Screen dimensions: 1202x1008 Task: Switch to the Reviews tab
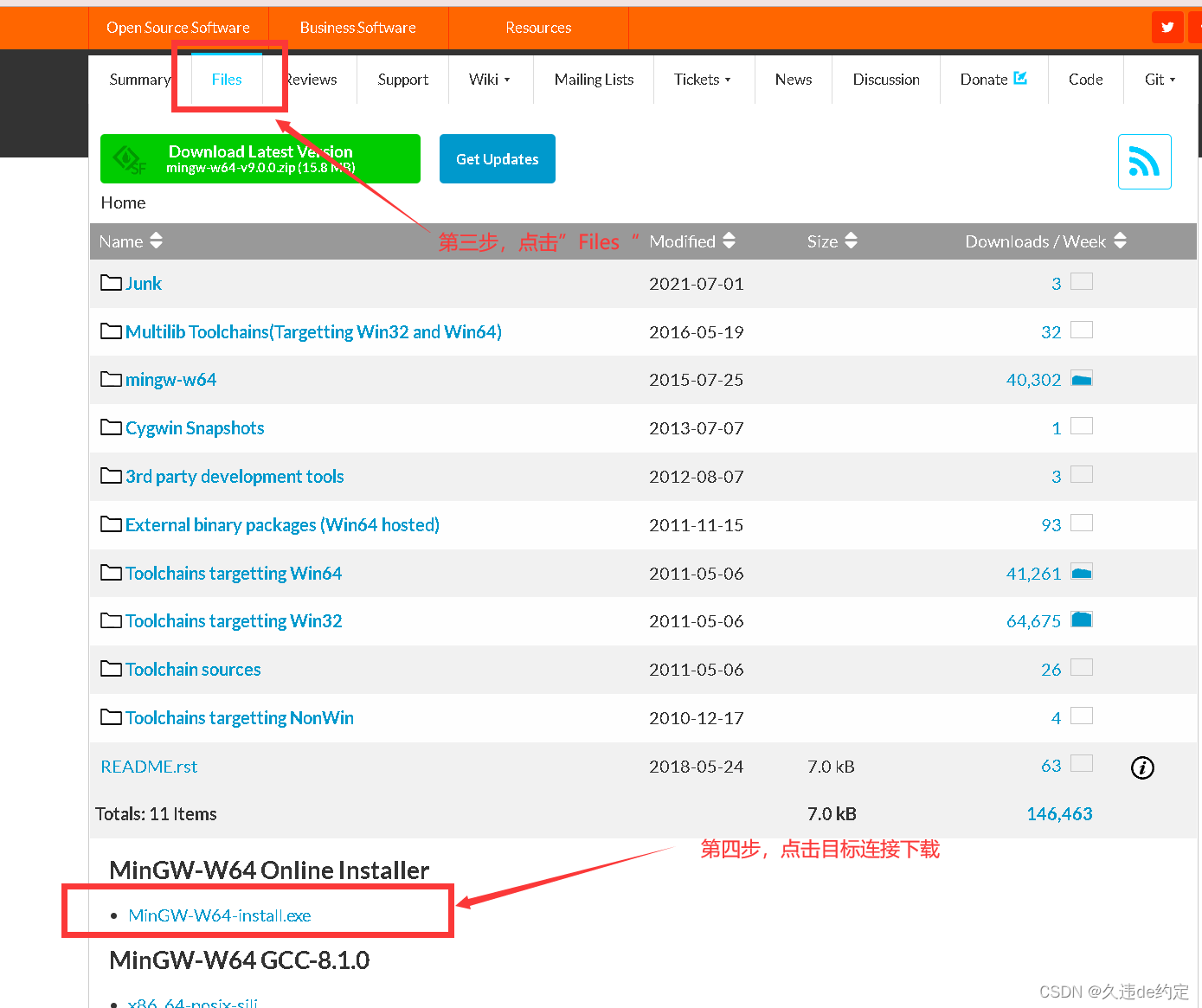coord(311,80)
